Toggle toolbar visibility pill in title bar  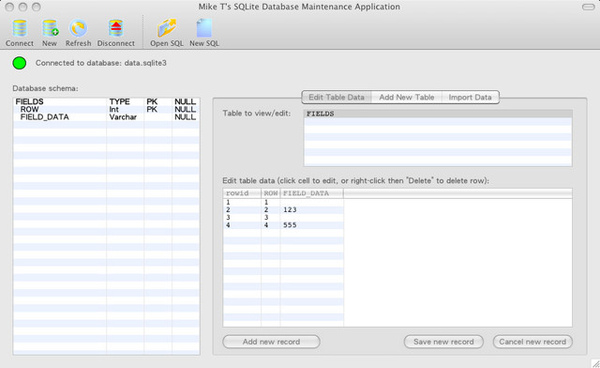(x=588, y=7)
